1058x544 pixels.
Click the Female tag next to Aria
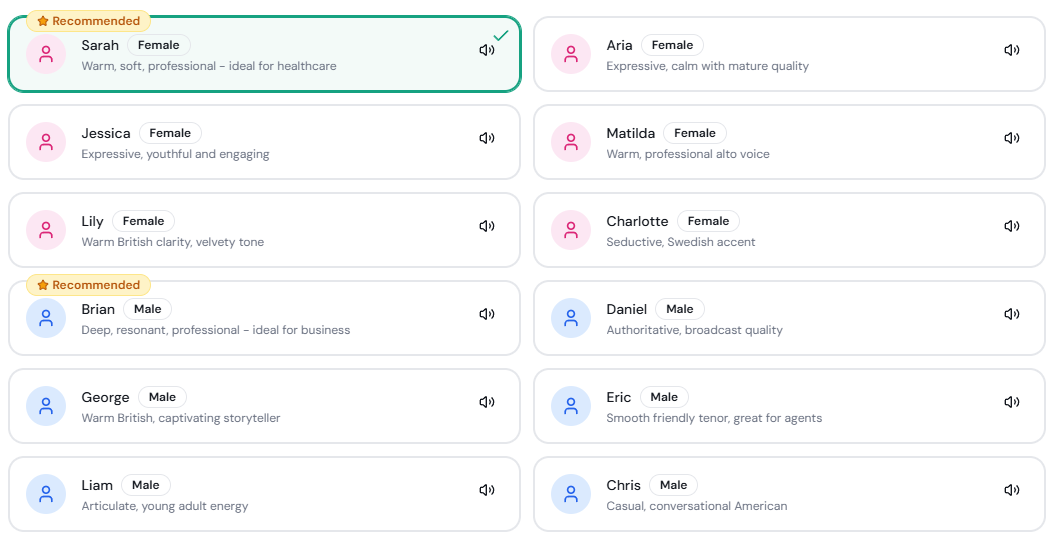point(672,45)
